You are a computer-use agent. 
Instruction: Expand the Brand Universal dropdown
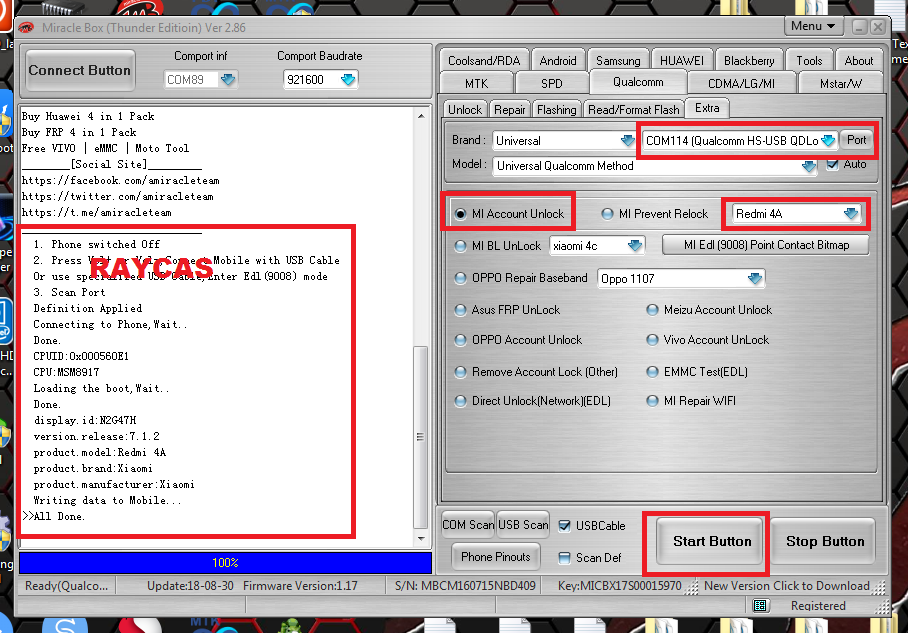coord(627,141)
